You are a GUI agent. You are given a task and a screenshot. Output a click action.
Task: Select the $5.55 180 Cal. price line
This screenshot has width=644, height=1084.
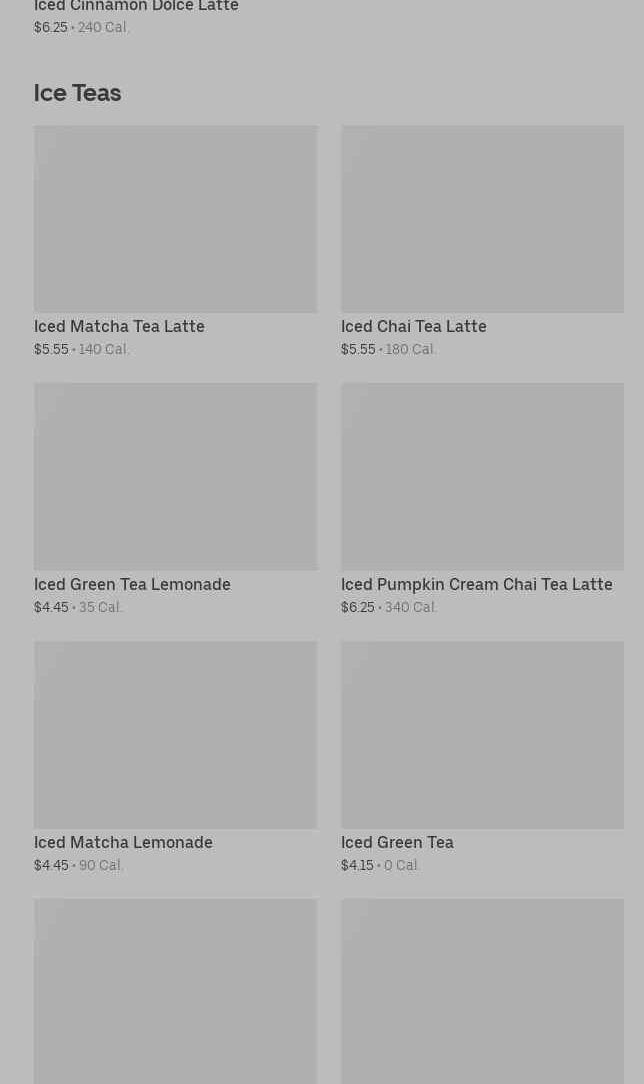(x=388, y=349)
